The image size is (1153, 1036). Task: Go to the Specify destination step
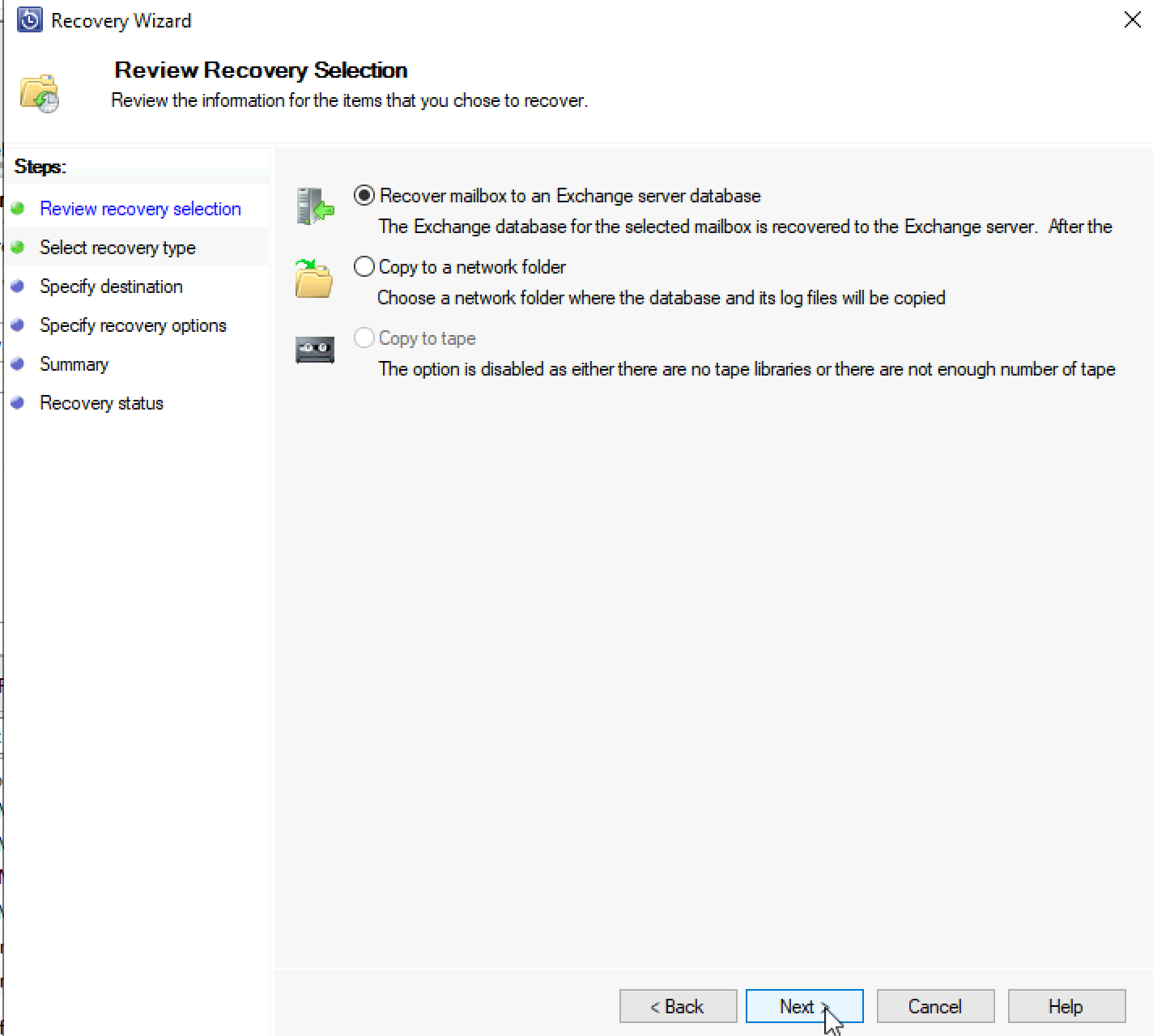tap(111, 287)
